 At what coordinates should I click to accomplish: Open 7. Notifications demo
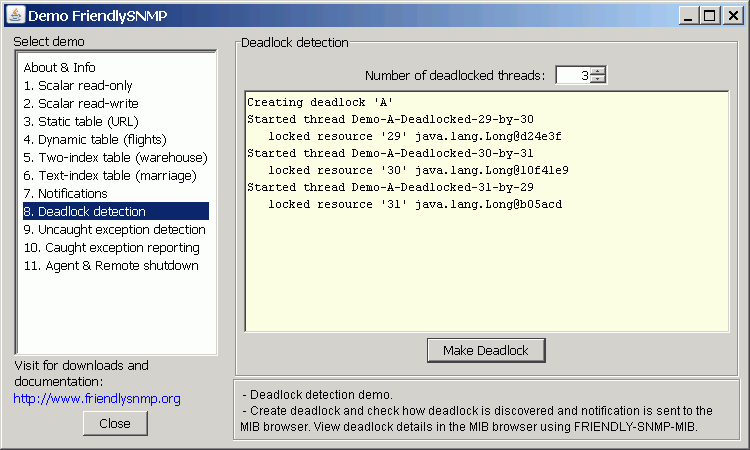pos(66,194)
